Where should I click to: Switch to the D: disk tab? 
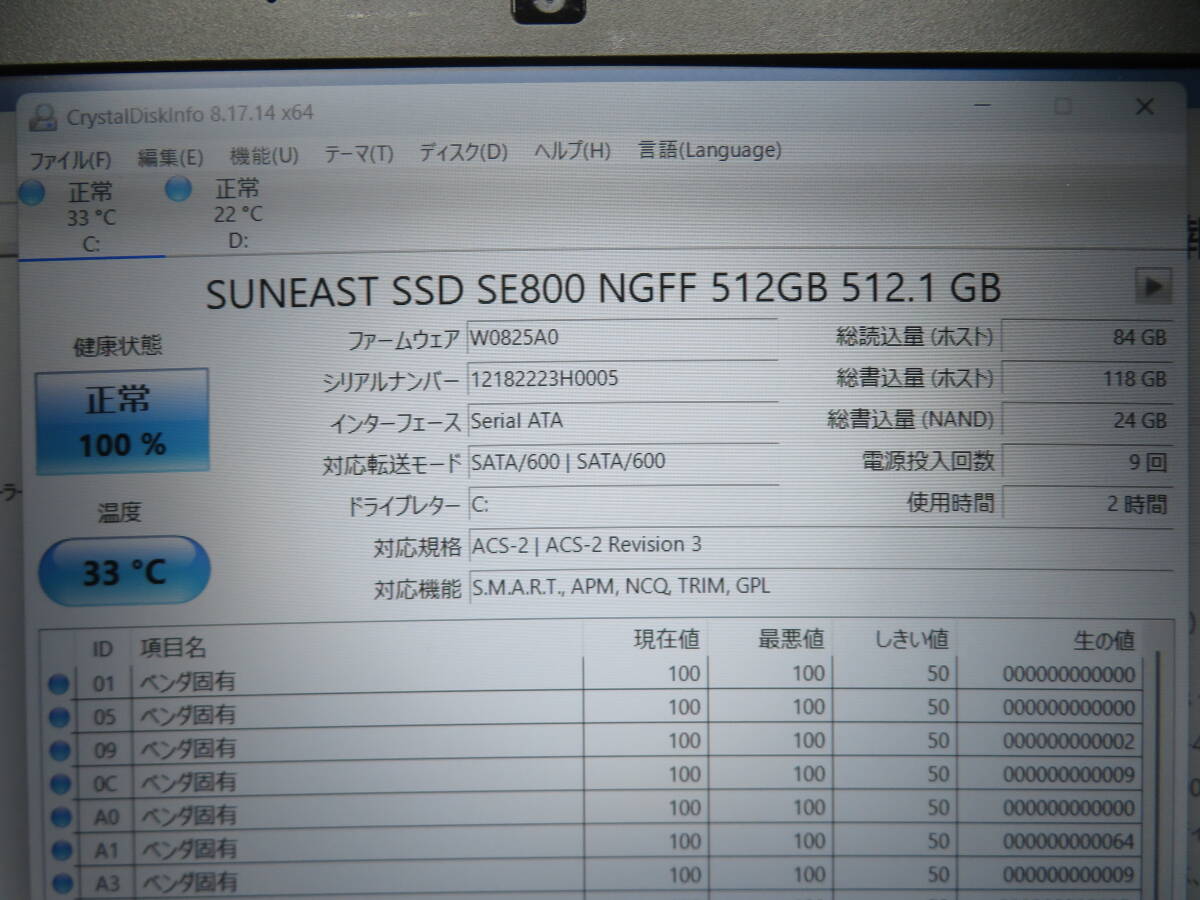[237, 212]
